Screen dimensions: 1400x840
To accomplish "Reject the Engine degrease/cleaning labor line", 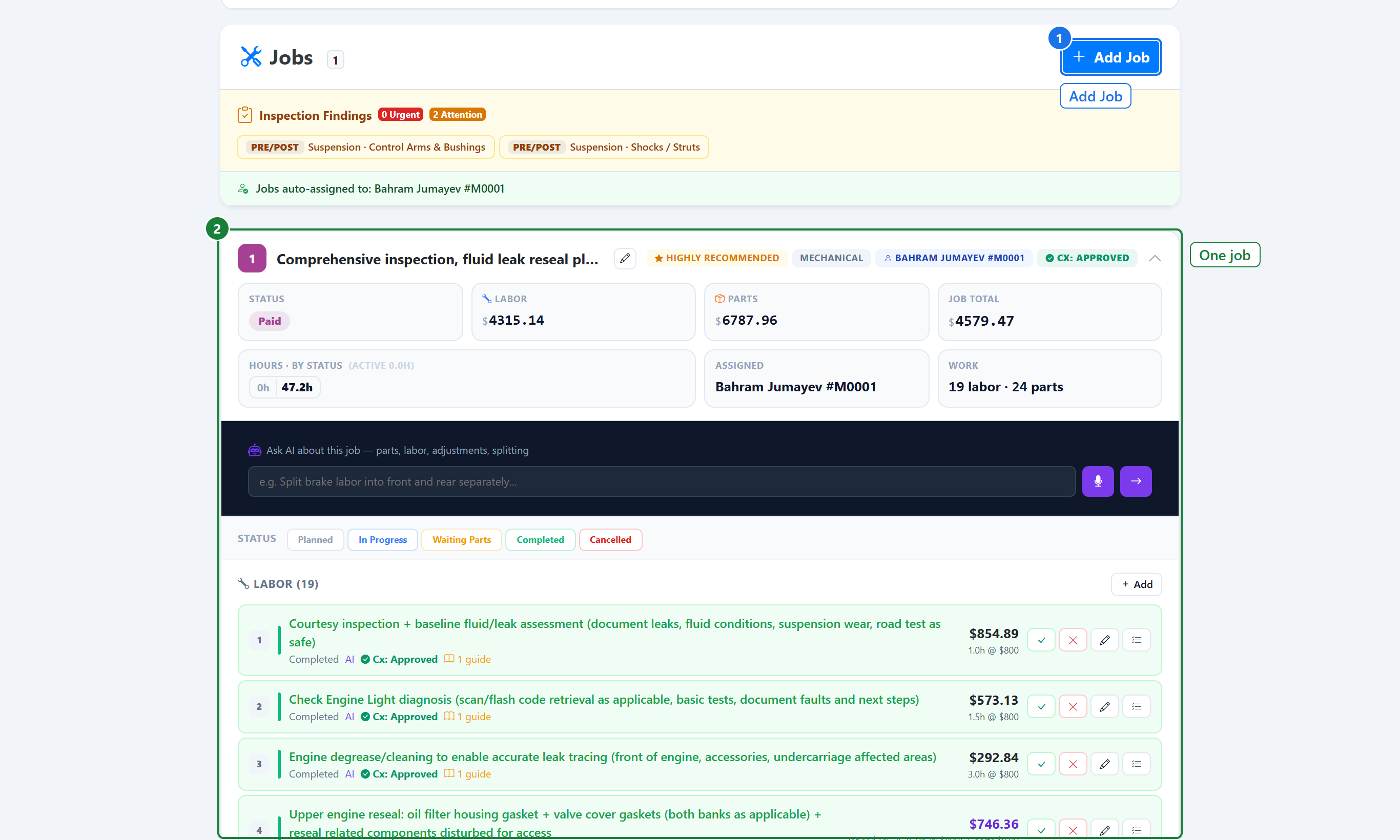I will (x=1072, y=764).
